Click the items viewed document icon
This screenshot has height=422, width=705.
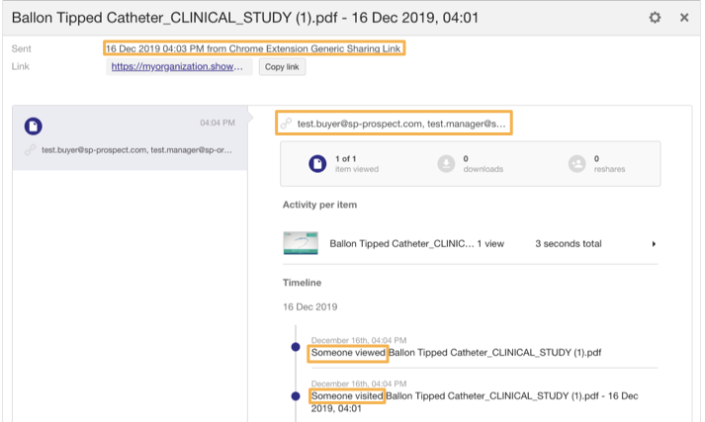coord(316,164)
